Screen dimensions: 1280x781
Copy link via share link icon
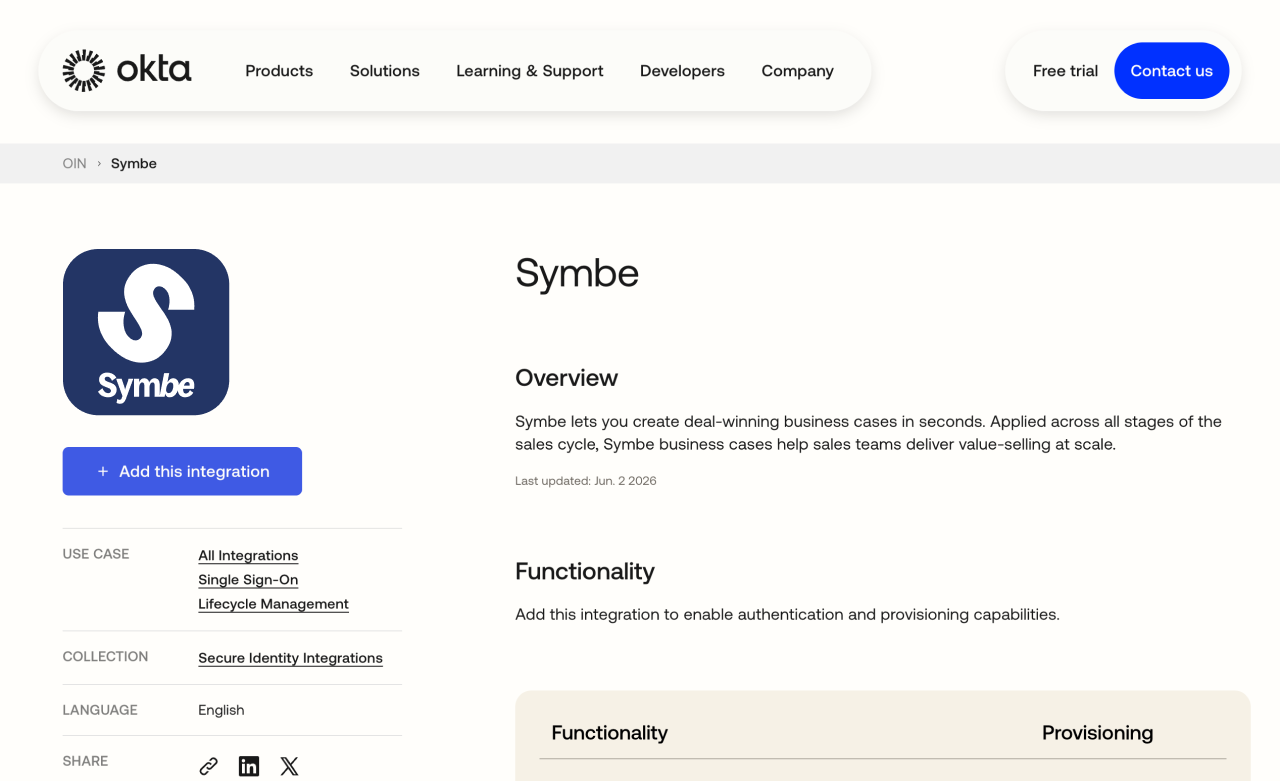(x=208, y=766)
